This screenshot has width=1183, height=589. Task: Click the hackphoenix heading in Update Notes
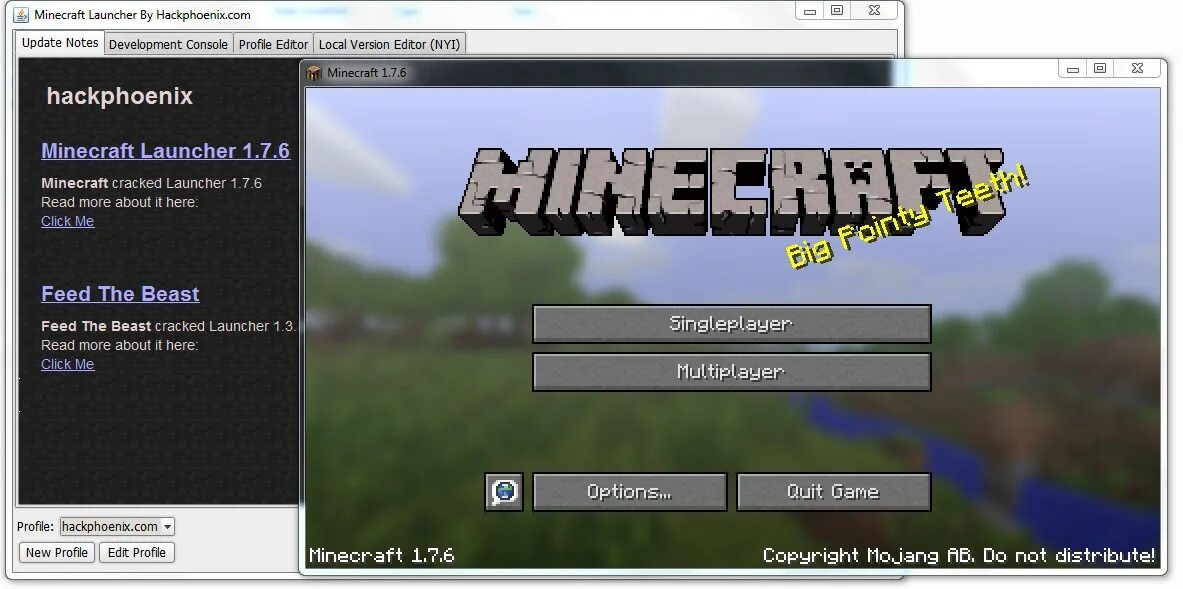(120, 97)
